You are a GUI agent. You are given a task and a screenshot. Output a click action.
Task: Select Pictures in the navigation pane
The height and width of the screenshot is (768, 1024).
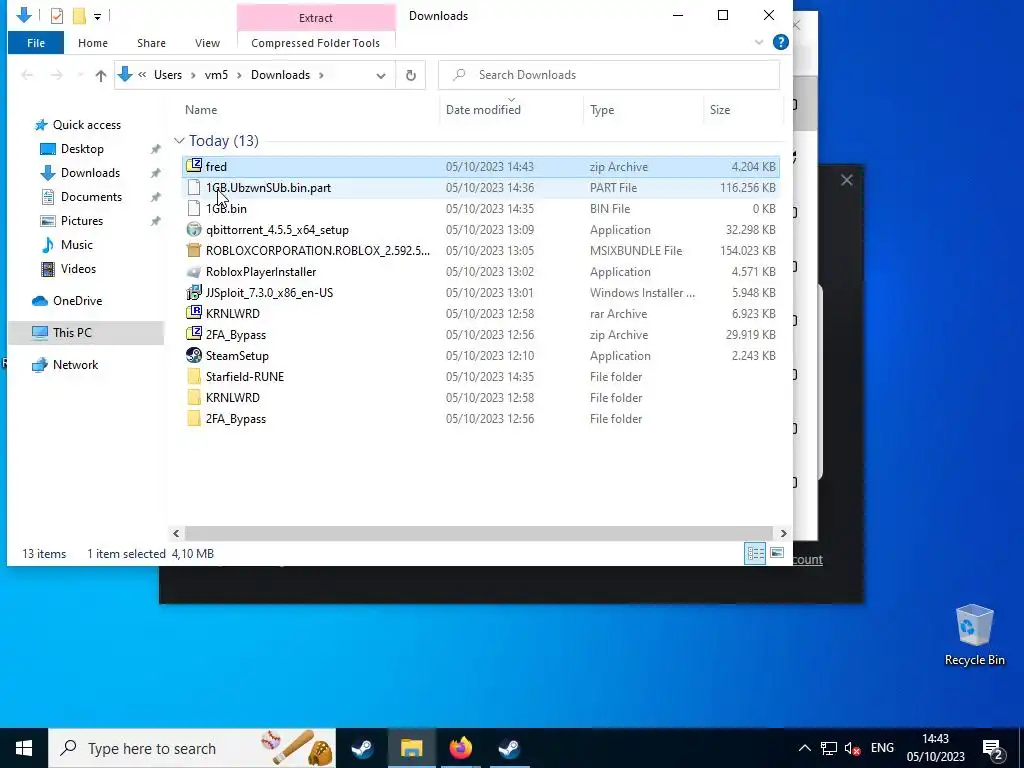tap(82, 221)
